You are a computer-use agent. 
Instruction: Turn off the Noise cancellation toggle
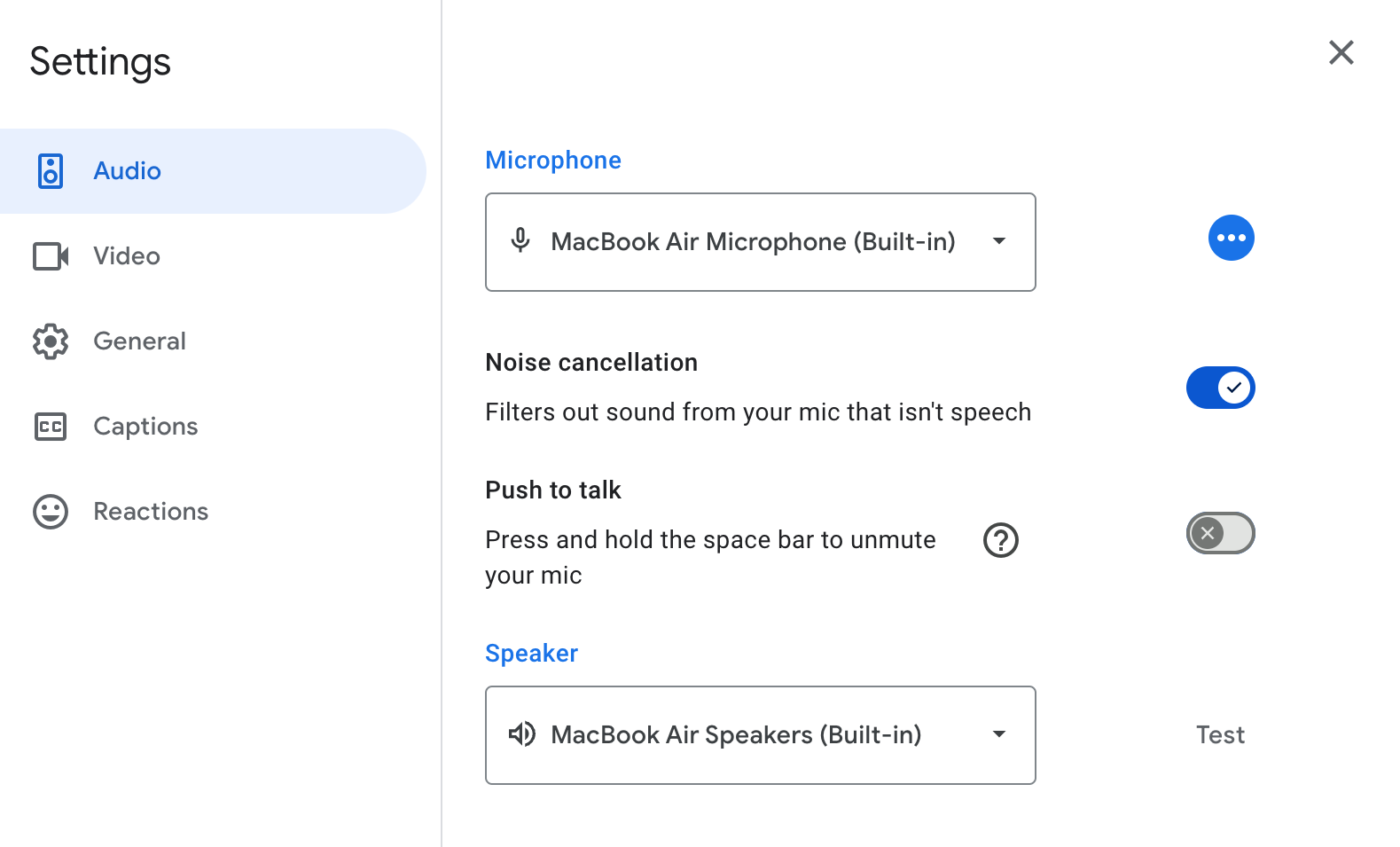(1221, 388)
